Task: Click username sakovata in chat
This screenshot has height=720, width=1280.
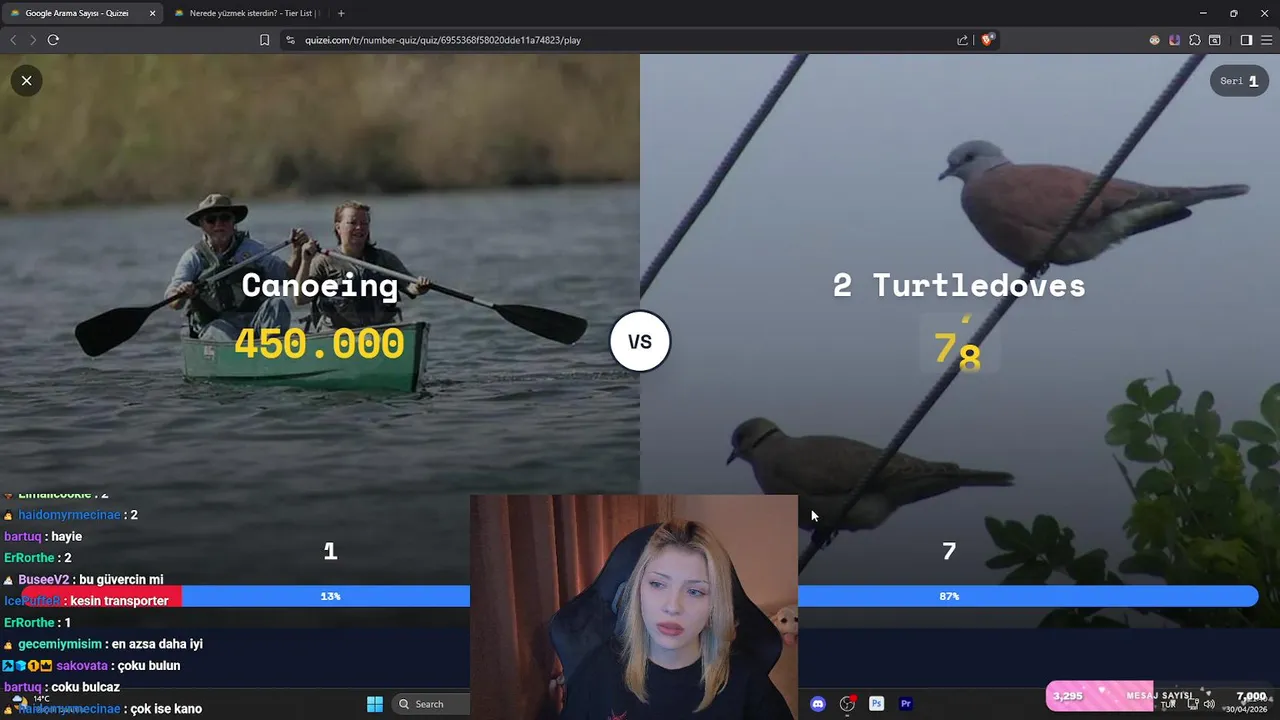Action: click(82, 666)
